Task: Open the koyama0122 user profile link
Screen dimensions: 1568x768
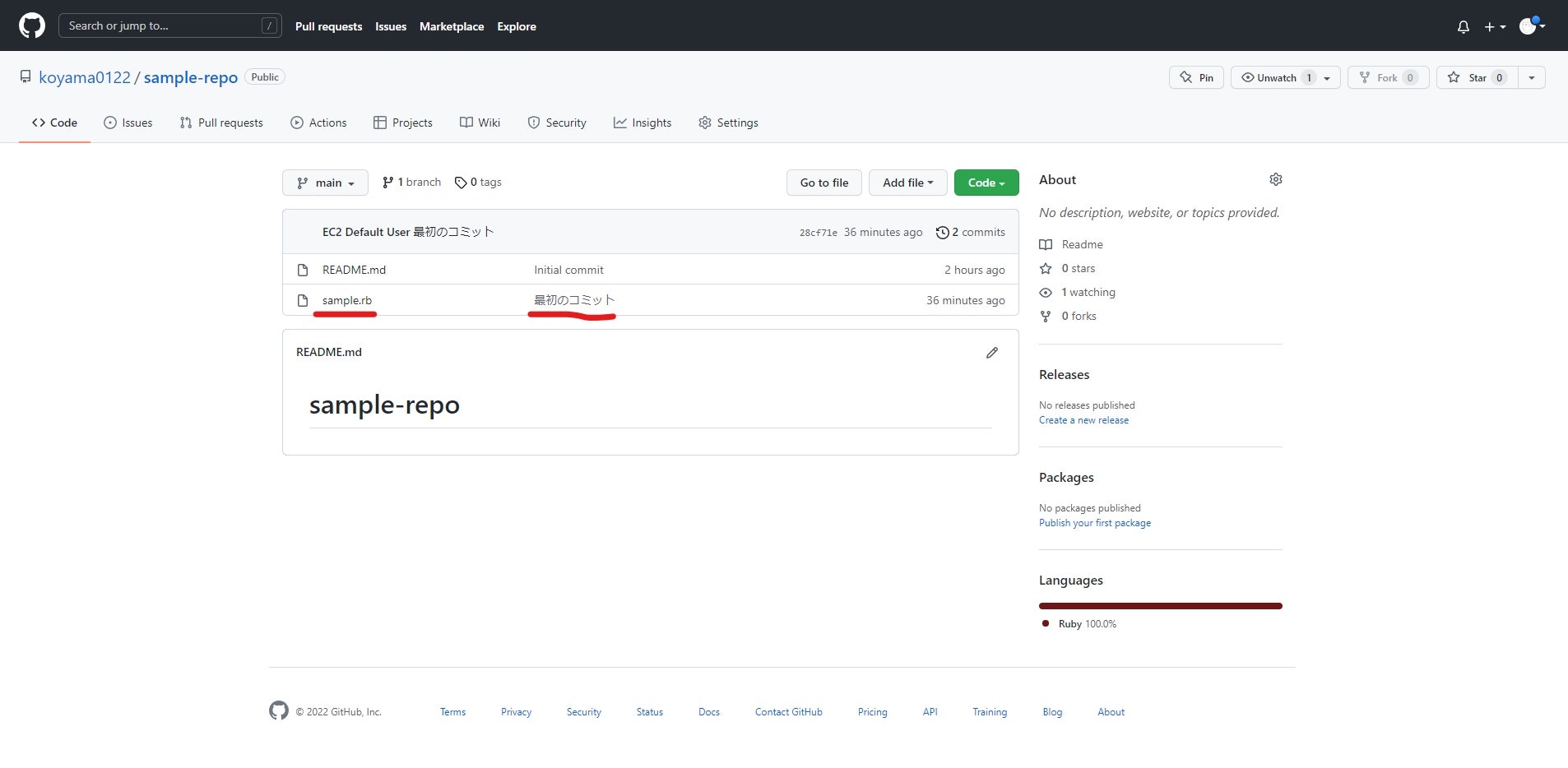Action: (85, 77)
